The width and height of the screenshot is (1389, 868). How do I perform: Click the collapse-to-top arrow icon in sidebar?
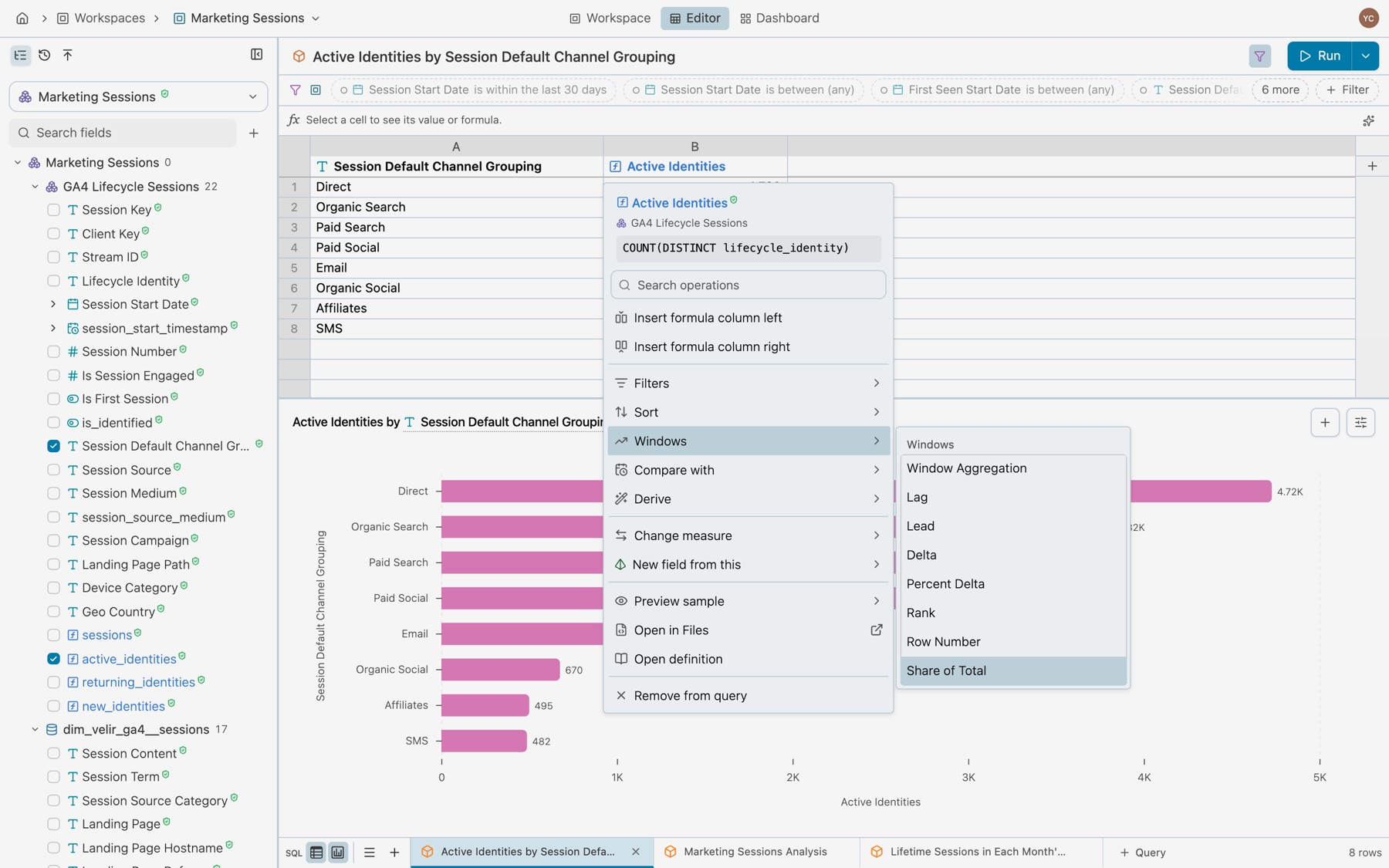tap(68, 55)
